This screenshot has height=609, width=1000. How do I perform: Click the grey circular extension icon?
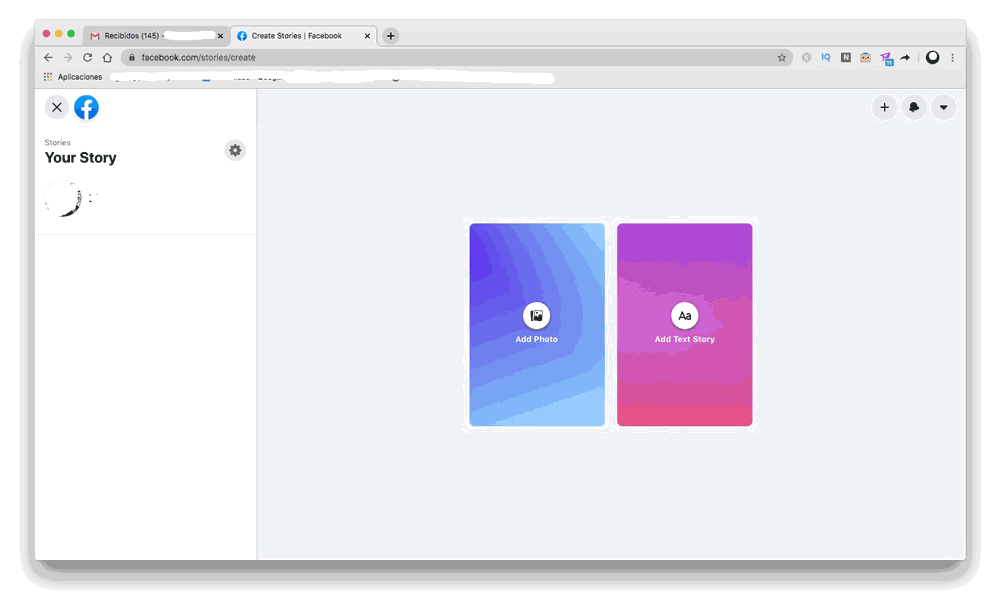coord(807,57)
